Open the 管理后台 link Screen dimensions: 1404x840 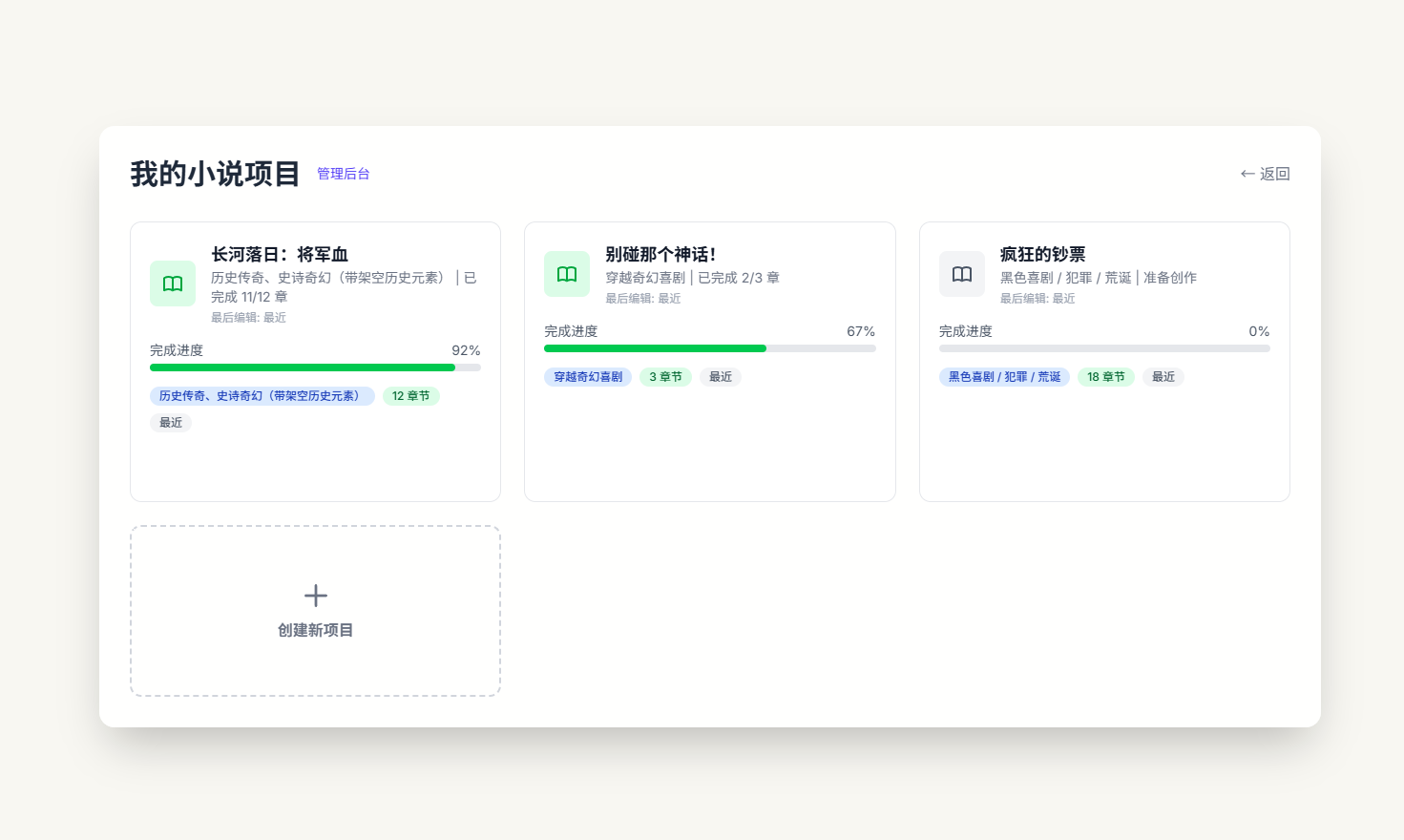tap(344, 174)
